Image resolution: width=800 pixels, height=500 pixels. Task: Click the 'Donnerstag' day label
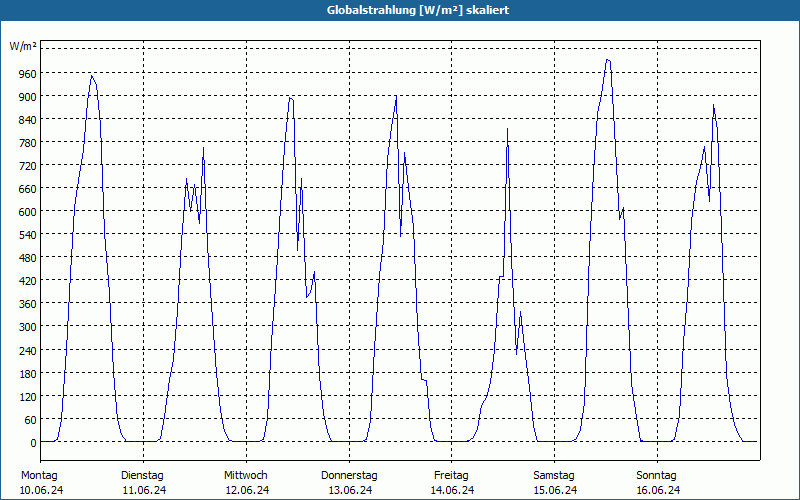point(349,476)
